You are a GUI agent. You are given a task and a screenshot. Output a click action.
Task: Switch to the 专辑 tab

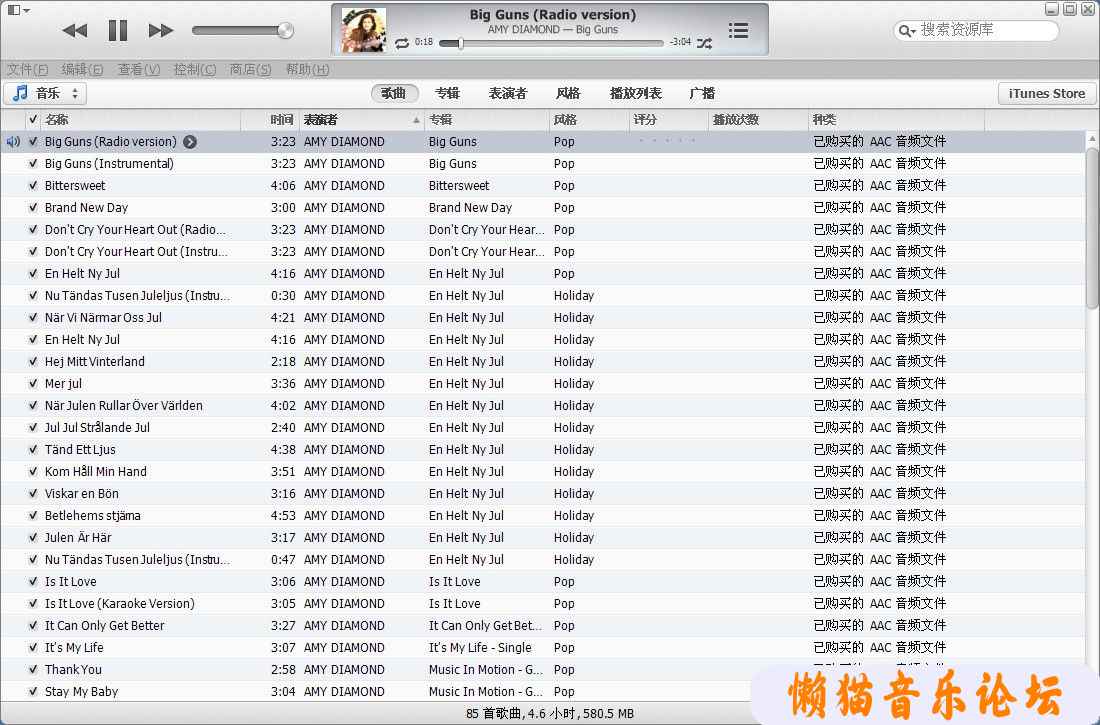point(447,93)
